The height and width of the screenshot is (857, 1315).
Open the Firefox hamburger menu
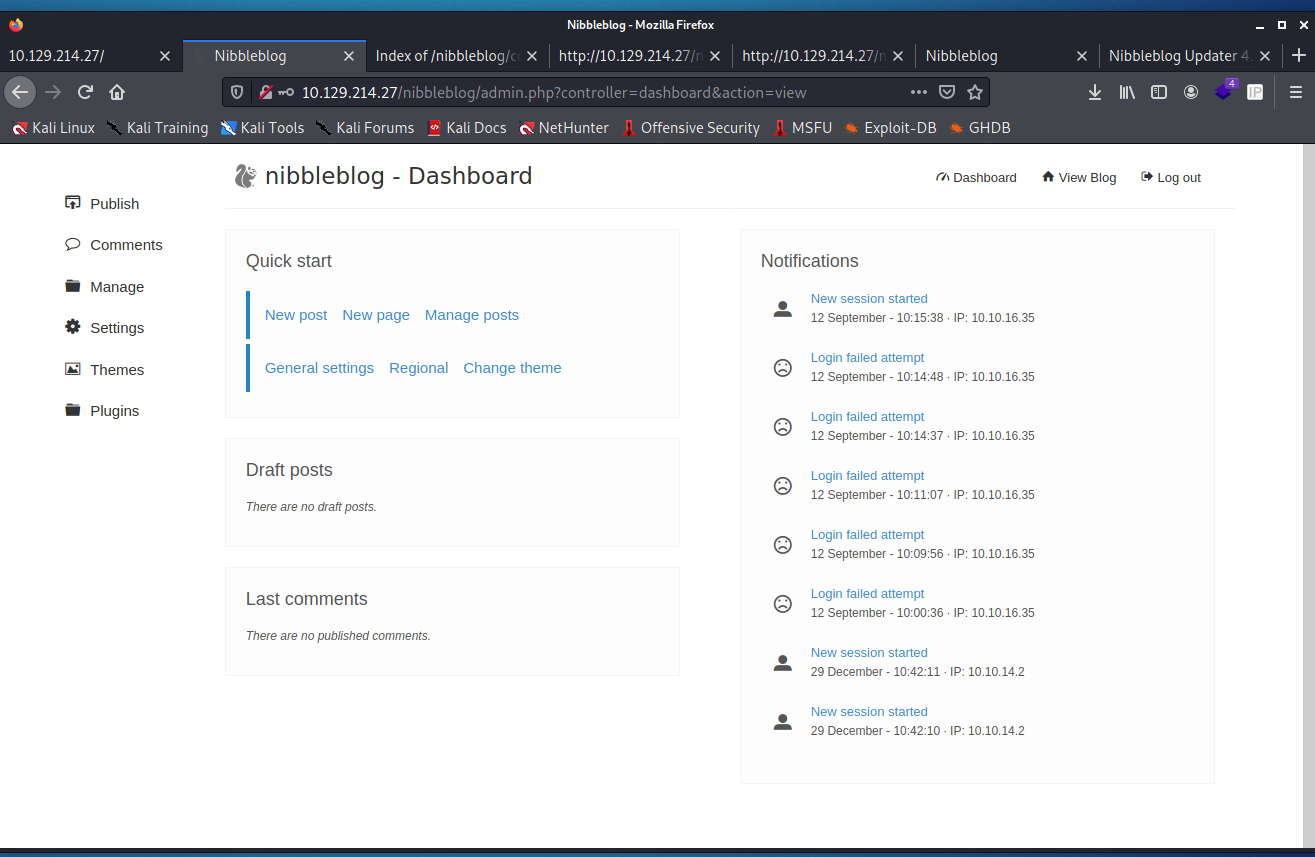coord(1295,92)
